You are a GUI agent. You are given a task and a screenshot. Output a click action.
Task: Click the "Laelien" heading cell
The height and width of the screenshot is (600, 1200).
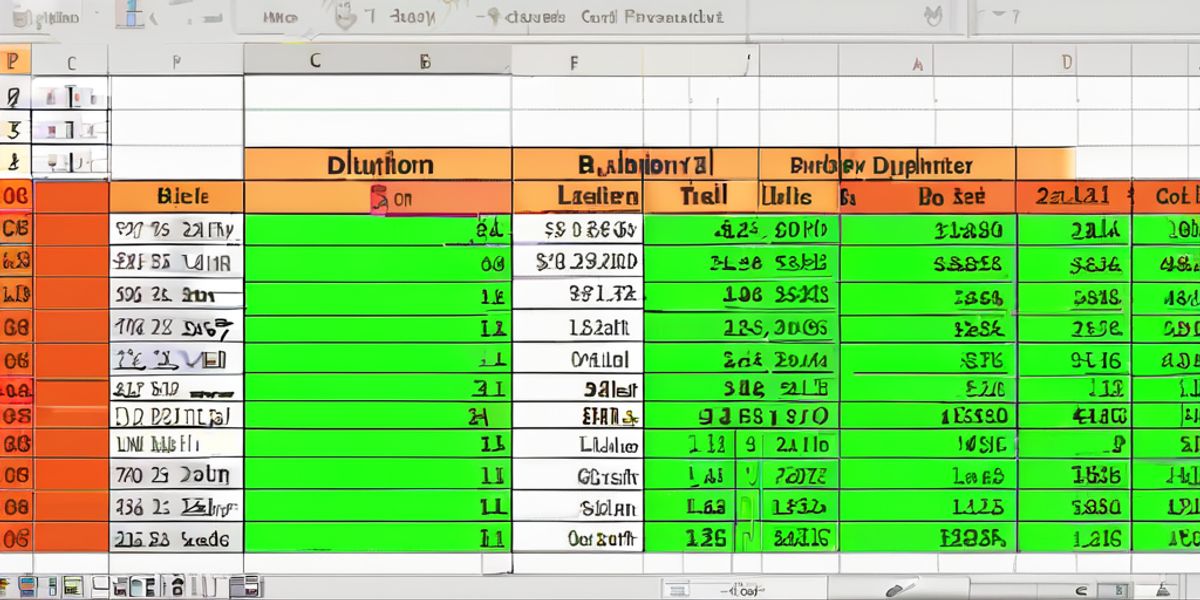[577, 197]
